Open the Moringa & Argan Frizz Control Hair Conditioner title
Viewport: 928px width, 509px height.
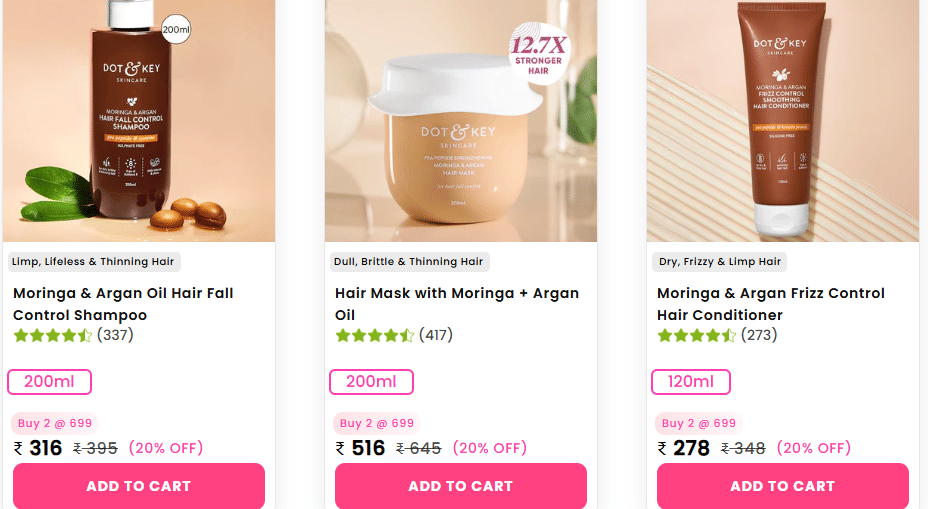771,304
